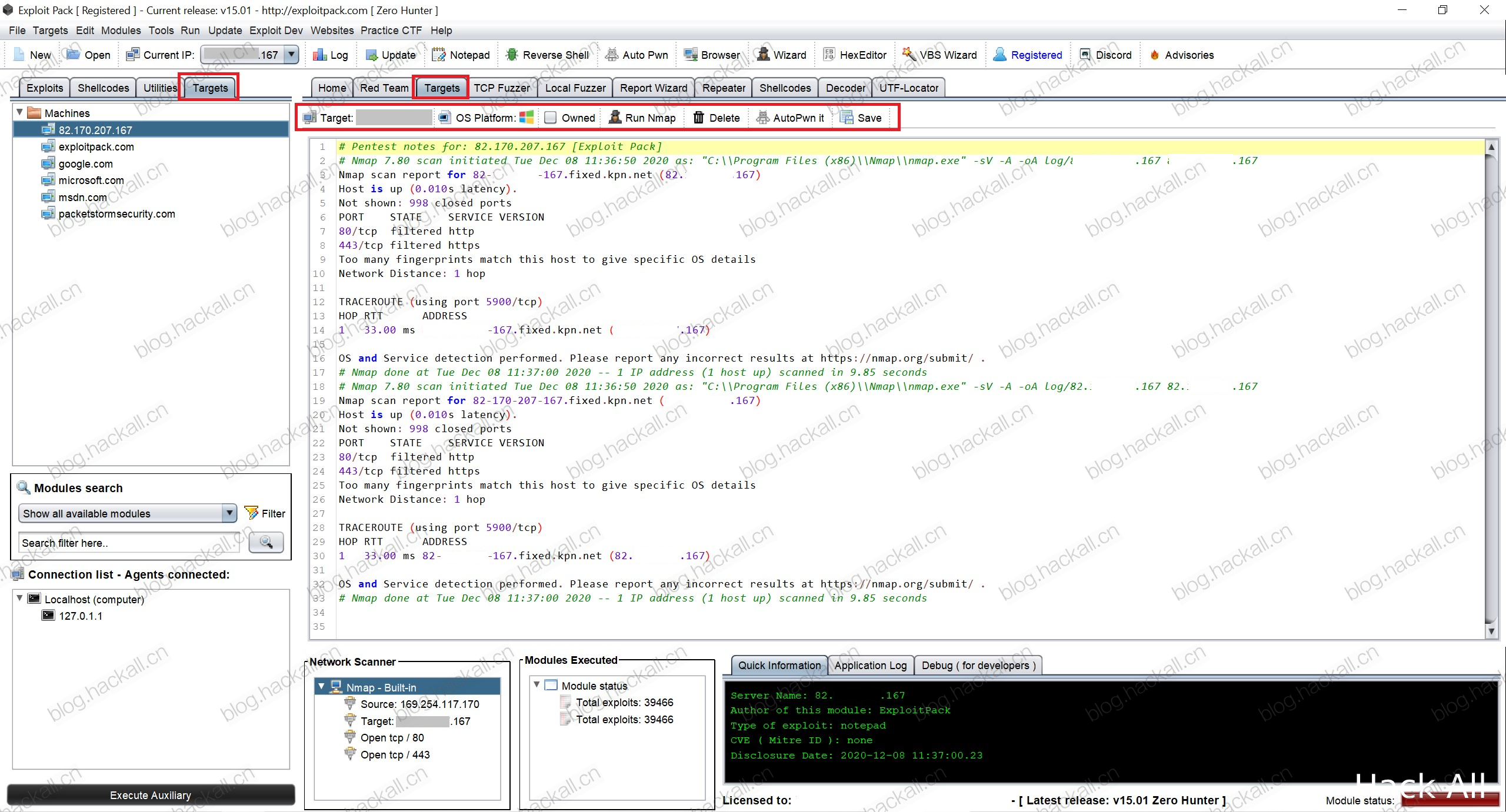Select 127.0.1.1 in the connection list
Viewport: 1506px width, 812px height.
(81, 616)
